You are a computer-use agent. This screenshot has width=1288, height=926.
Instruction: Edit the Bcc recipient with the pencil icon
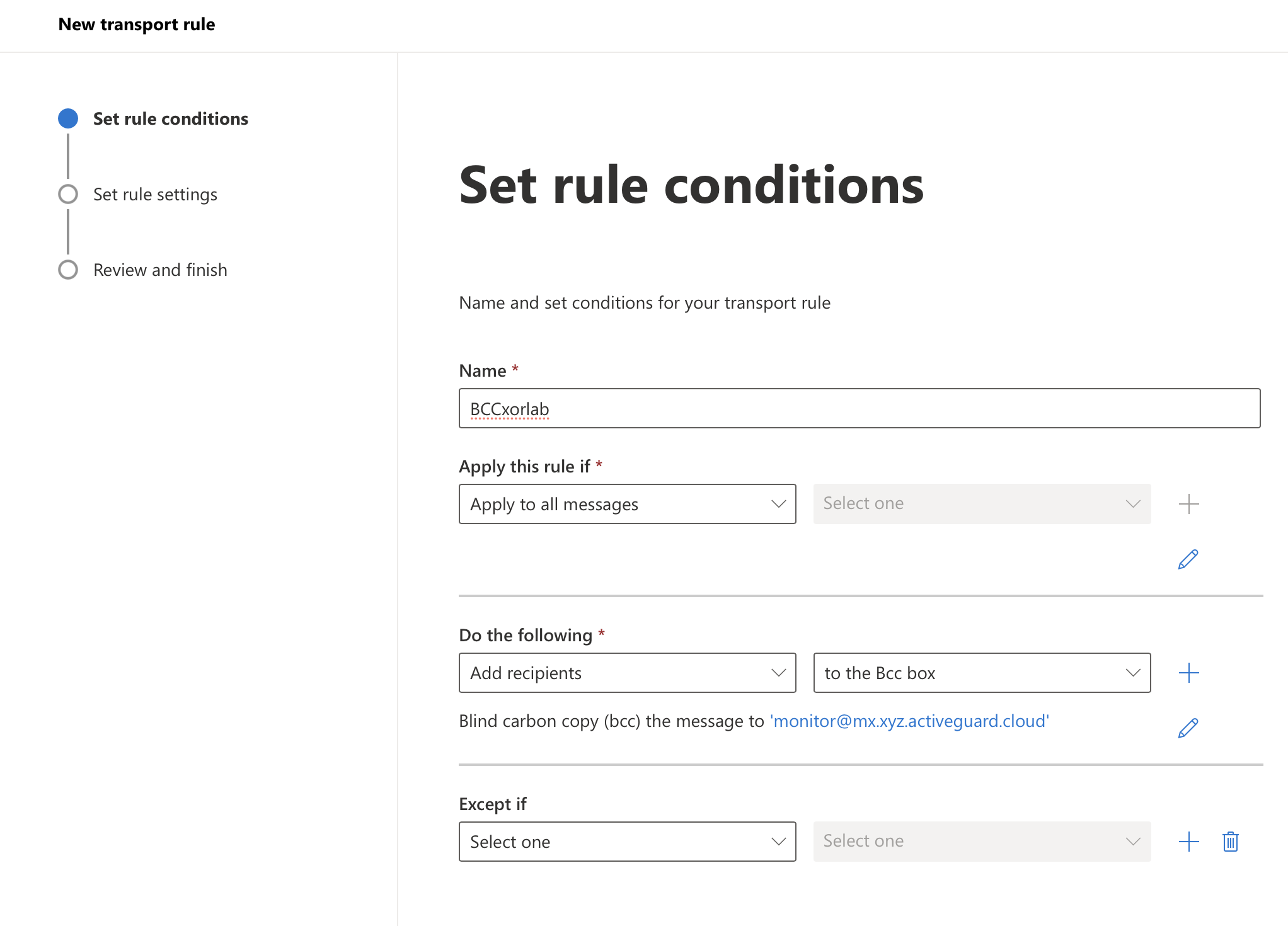1188,728
